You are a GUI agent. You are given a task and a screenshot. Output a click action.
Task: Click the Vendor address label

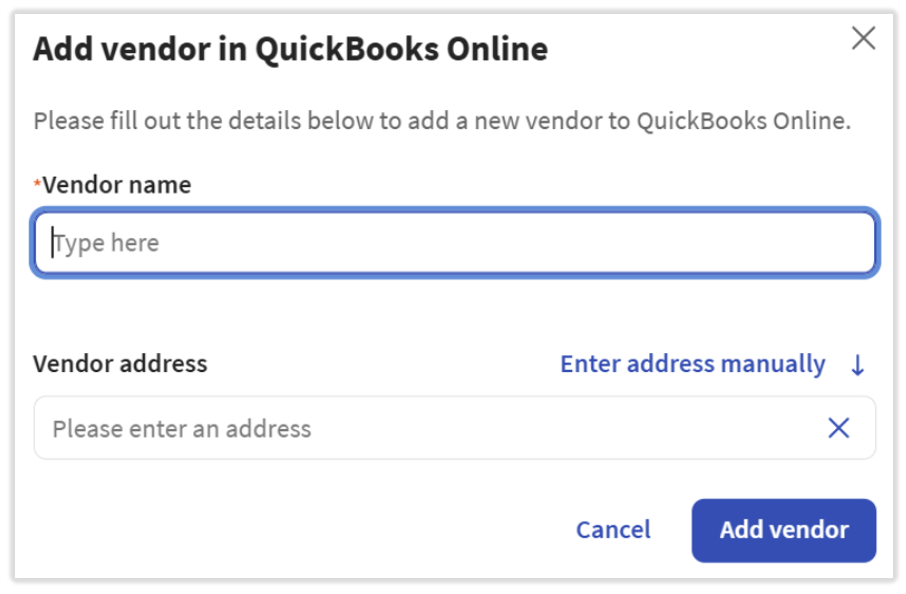[x=120, y=364]
